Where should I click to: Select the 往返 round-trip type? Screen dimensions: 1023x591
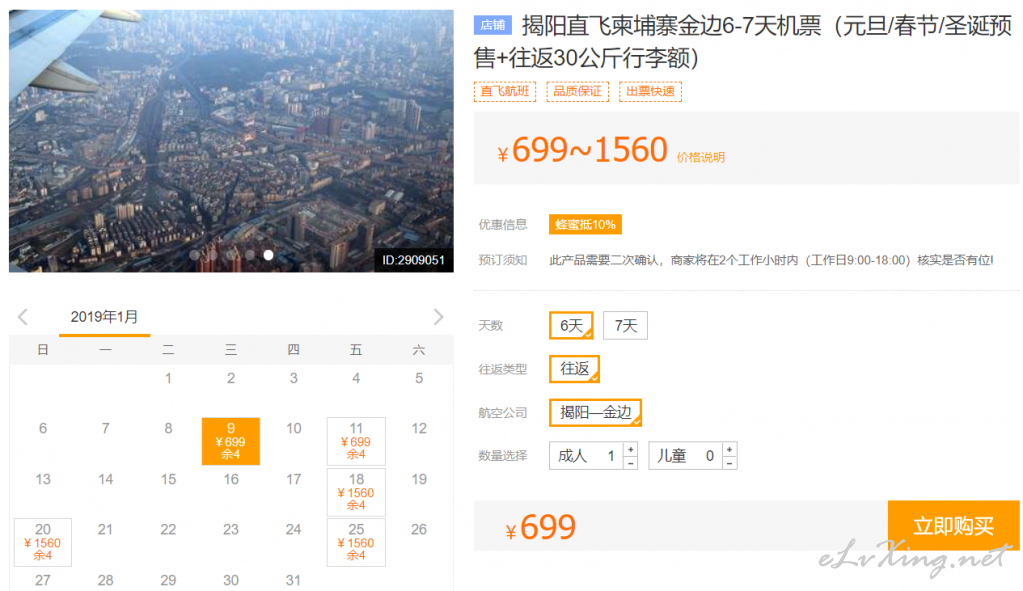pos(574,369)
